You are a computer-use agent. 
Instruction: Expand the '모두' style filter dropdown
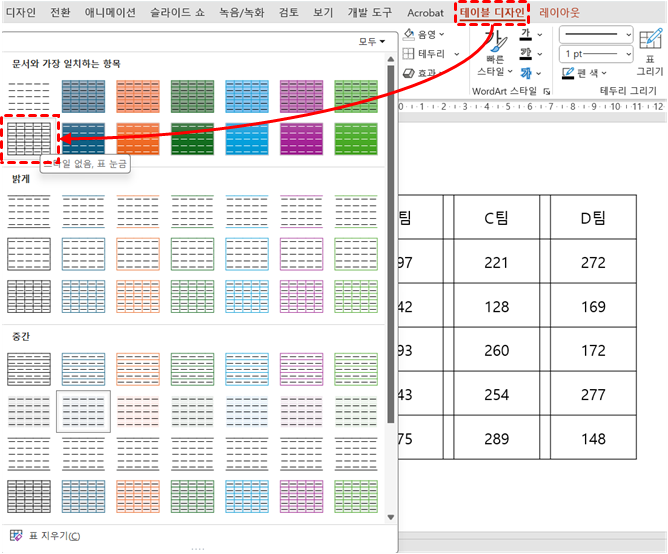coord(372,42)
